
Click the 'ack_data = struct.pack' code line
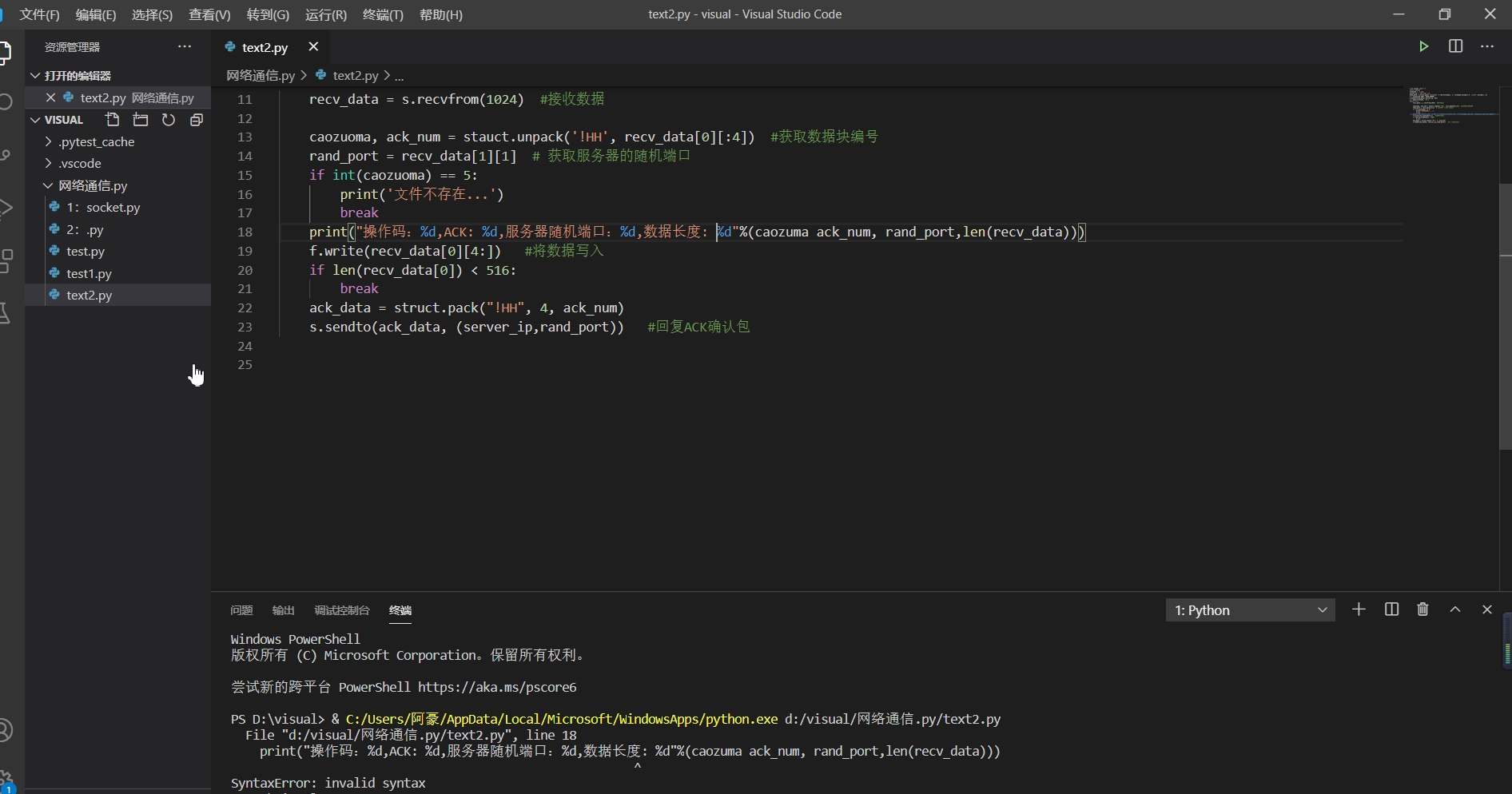(x=467, y=308)
